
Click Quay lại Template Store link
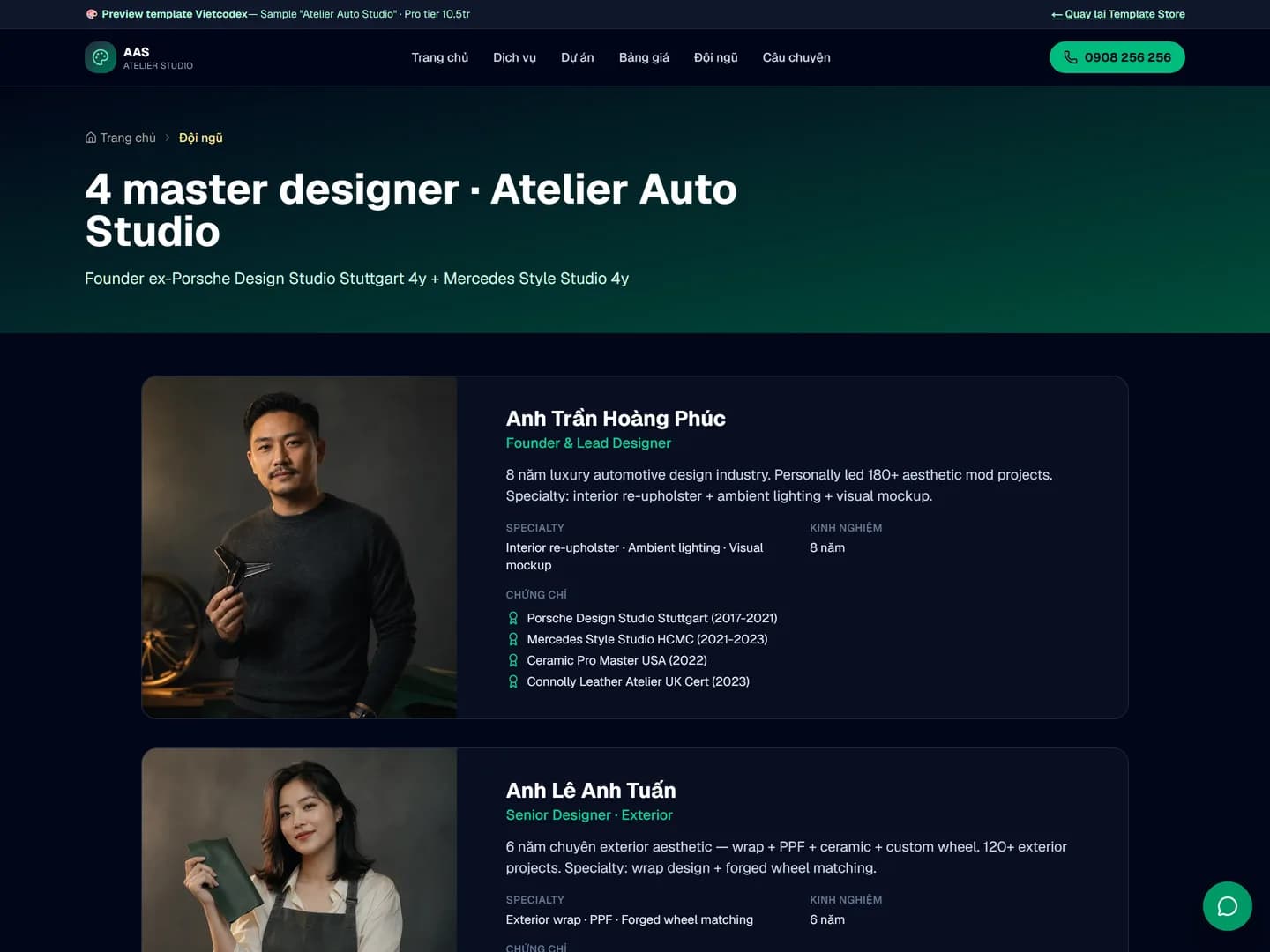tap(1118, 14)
